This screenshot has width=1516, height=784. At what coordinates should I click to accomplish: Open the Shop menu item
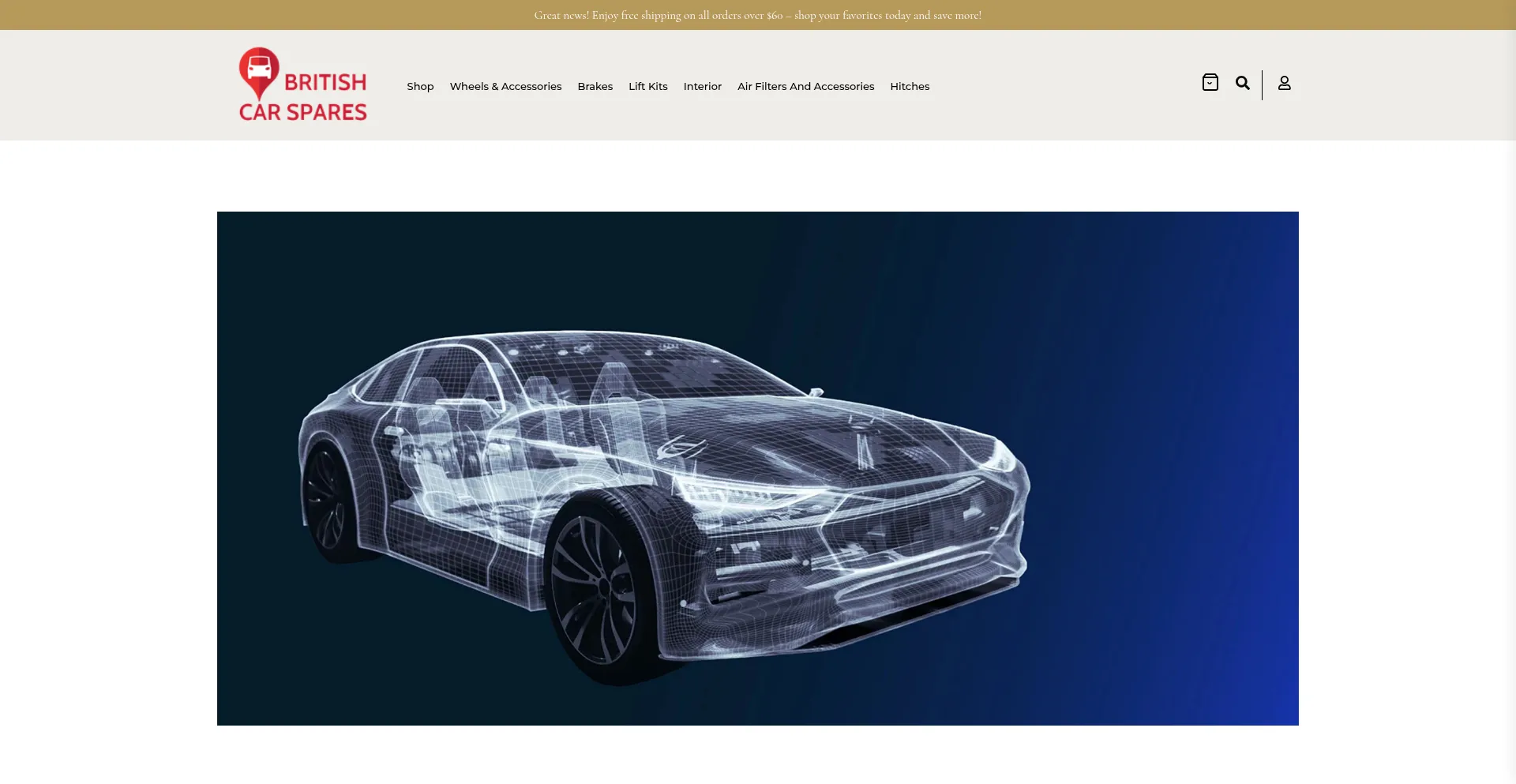pos(420,86)
